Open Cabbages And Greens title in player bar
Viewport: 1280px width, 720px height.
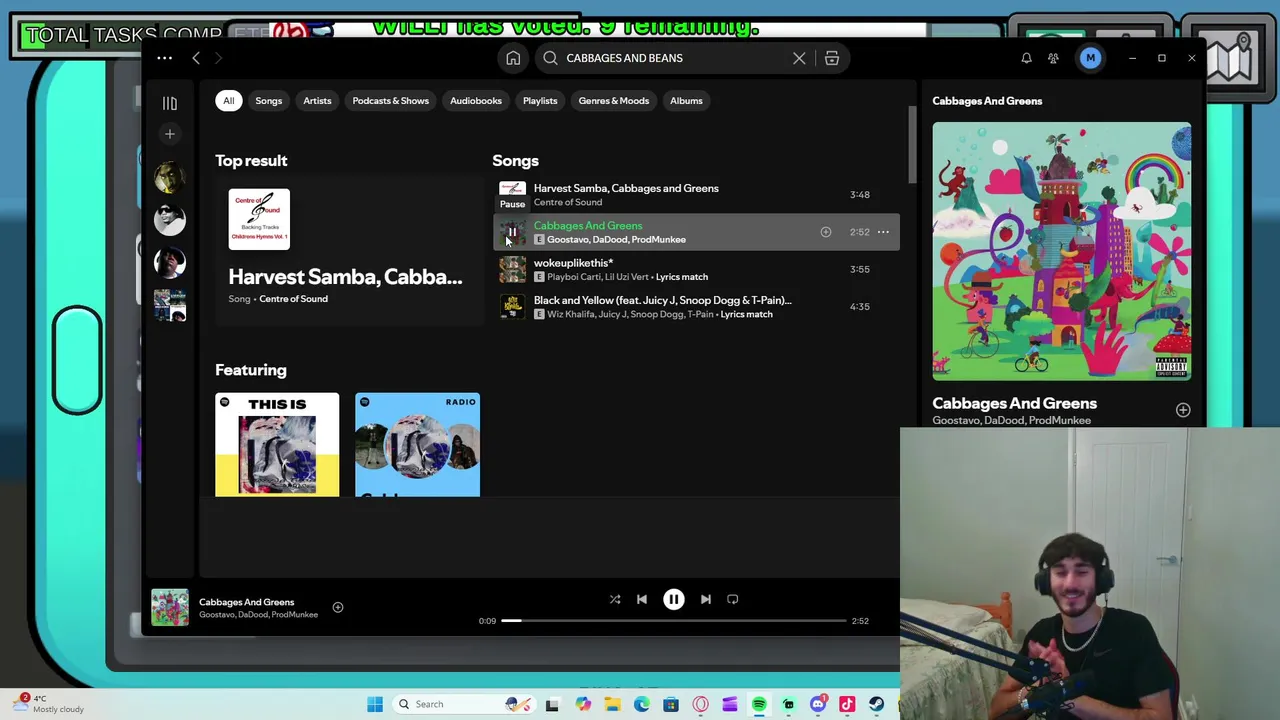[247, 602]
